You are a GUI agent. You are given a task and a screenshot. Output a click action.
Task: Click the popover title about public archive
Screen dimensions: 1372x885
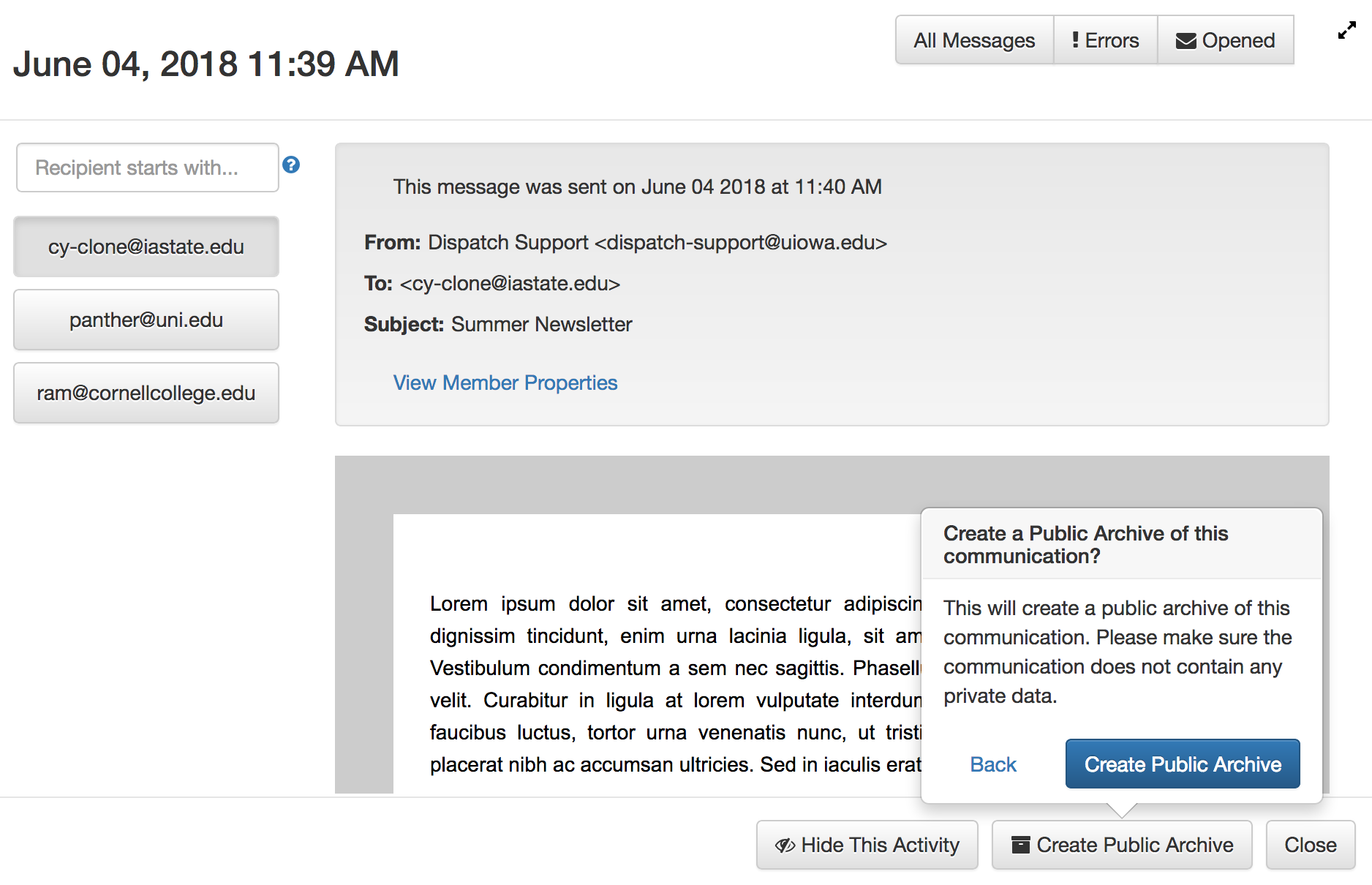(x=1085, y=545)
